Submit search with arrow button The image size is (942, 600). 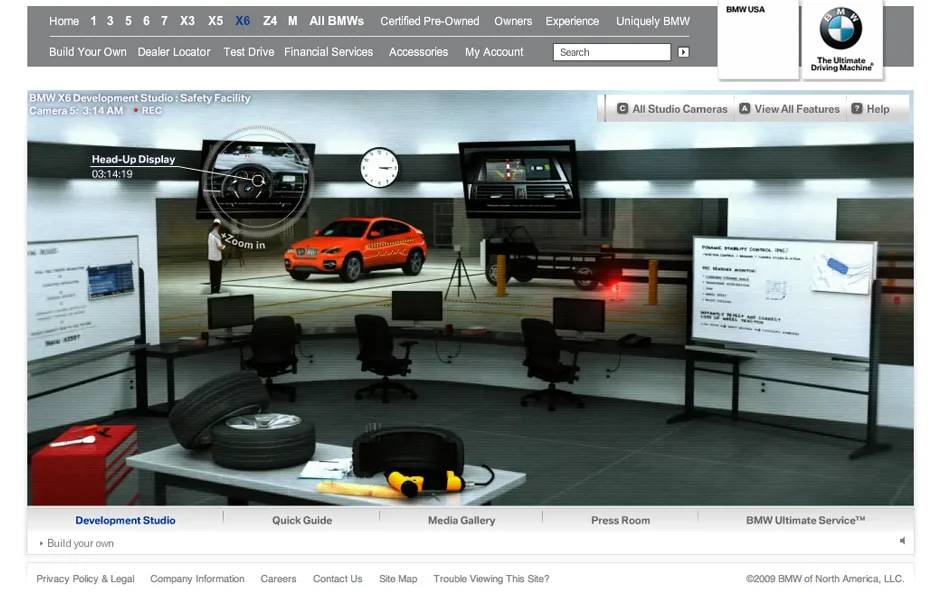pos(683,52)
